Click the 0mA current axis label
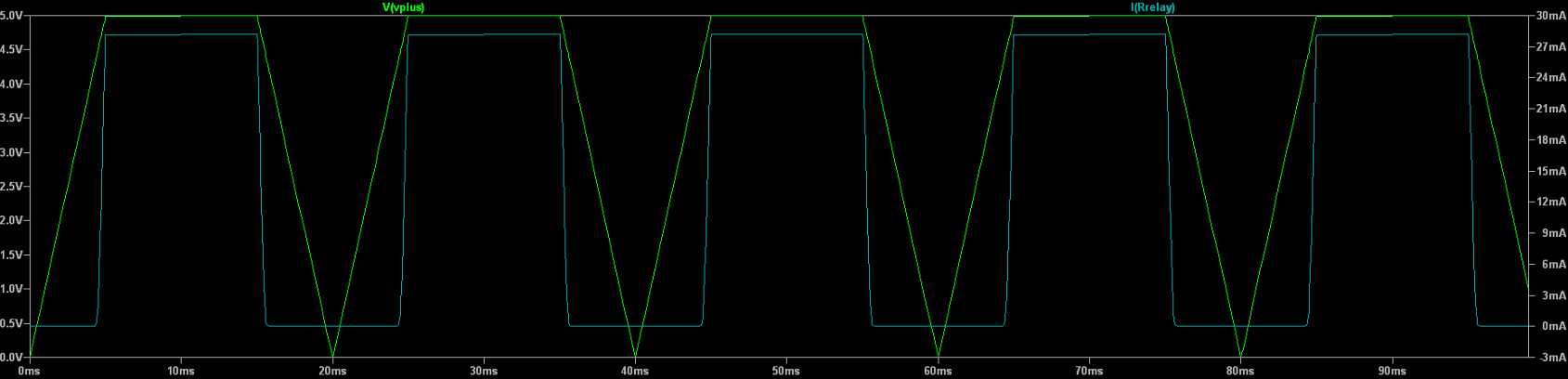This screenshot has width=1568, height=379. pos(1554,326)
